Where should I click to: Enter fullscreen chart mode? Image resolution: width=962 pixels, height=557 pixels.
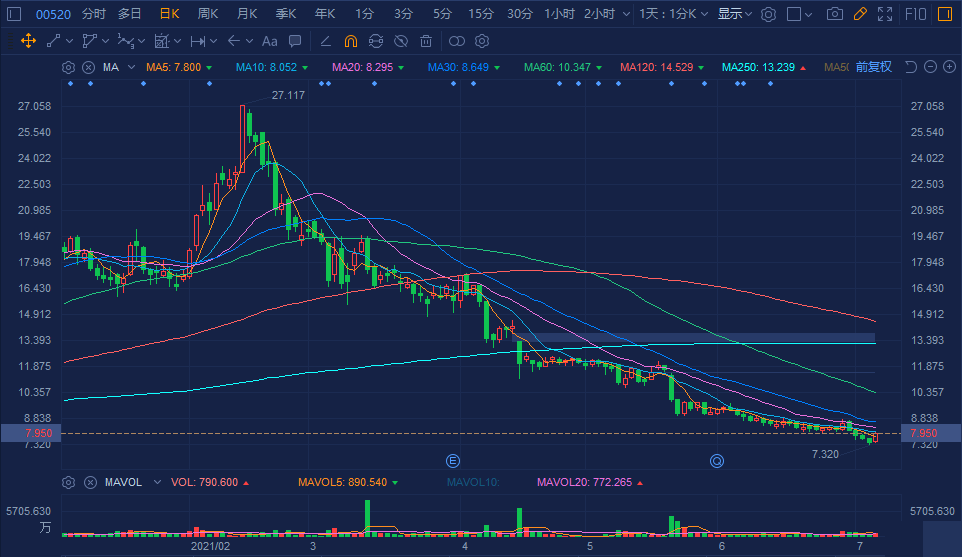click(x=885, y=13)
